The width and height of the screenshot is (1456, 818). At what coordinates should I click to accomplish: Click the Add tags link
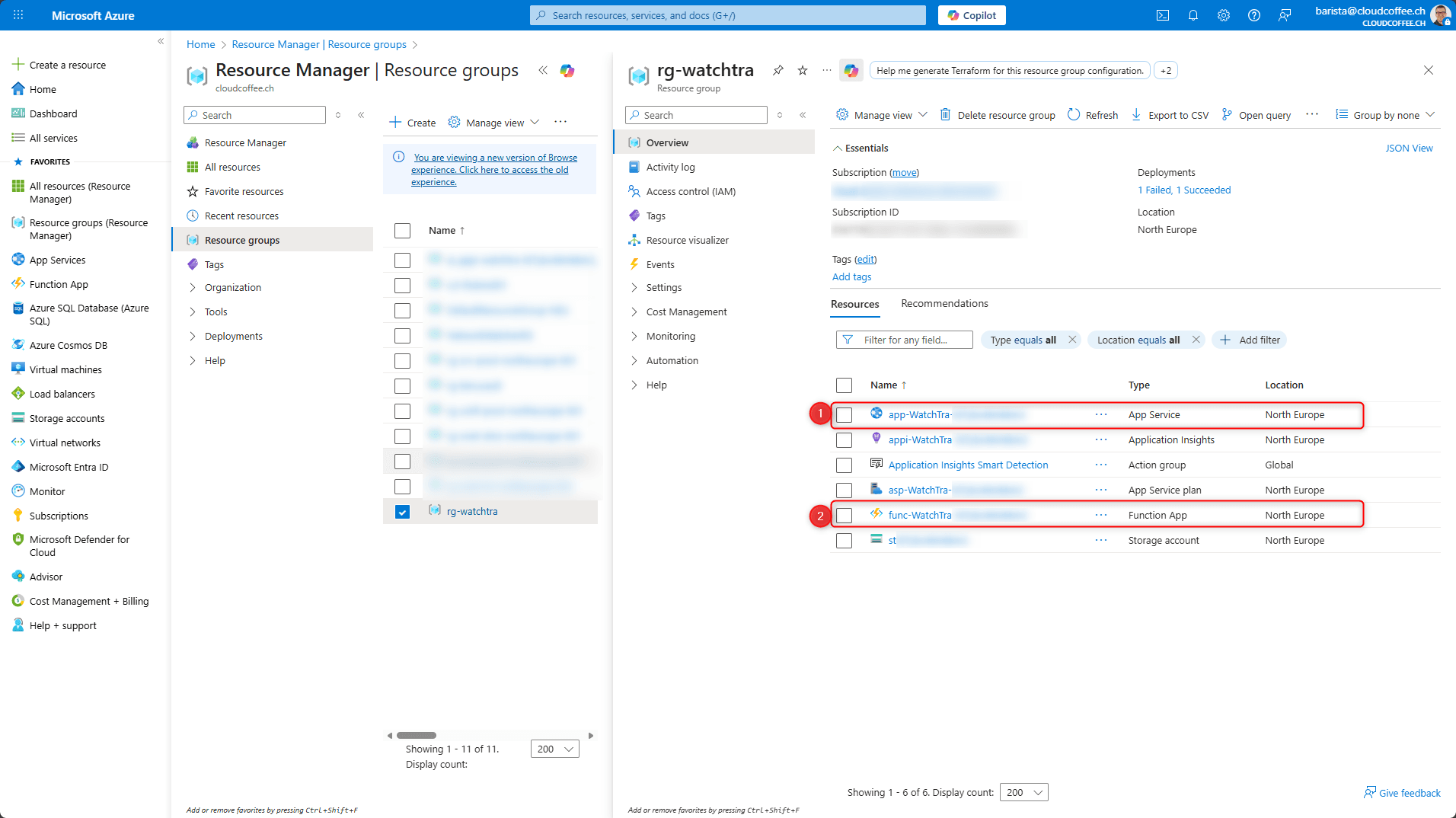pos(851,277)
